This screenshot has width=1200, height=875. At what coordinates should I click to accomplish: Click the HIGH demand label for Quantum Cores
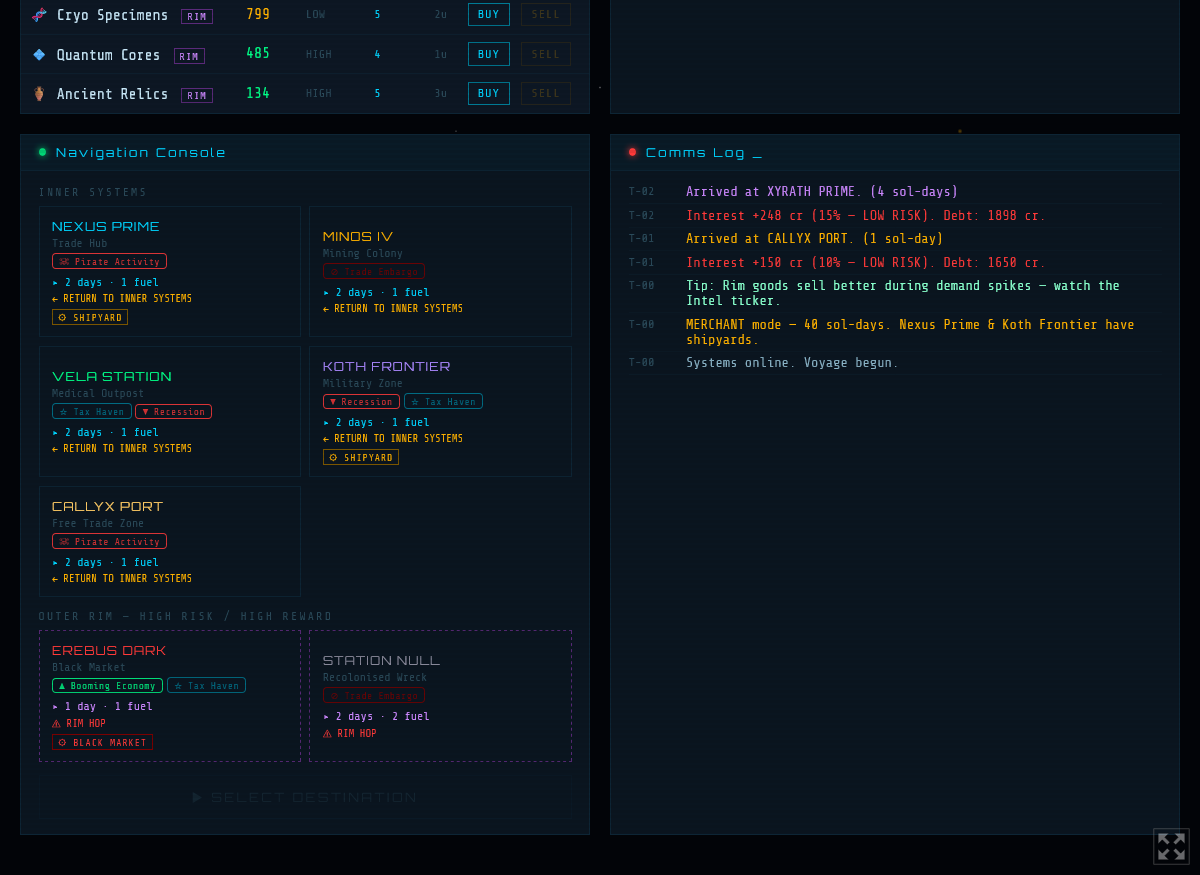tap(319, 54)
